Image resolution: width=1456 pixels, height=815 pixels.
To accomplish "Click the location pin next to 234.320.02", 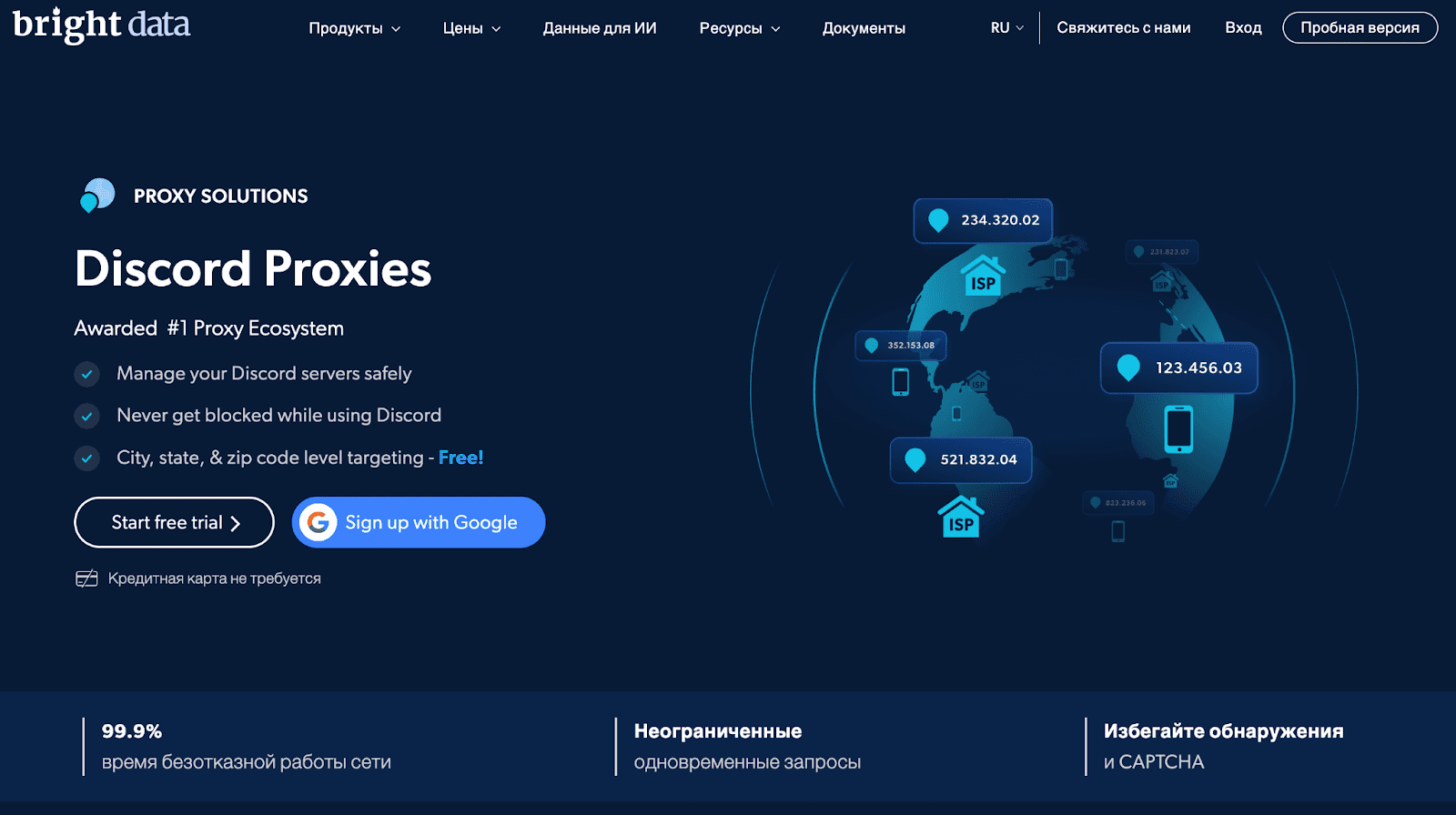I will pos(938,220).
